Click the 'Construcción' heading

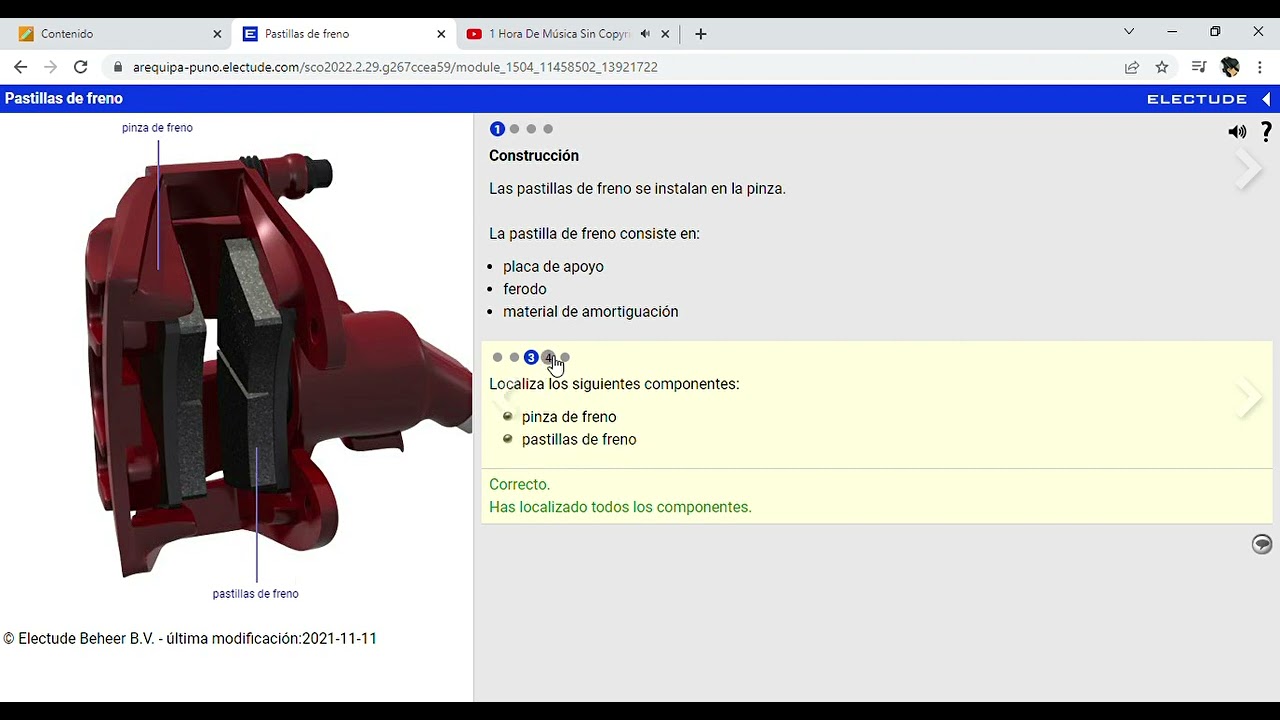point(534,156)
